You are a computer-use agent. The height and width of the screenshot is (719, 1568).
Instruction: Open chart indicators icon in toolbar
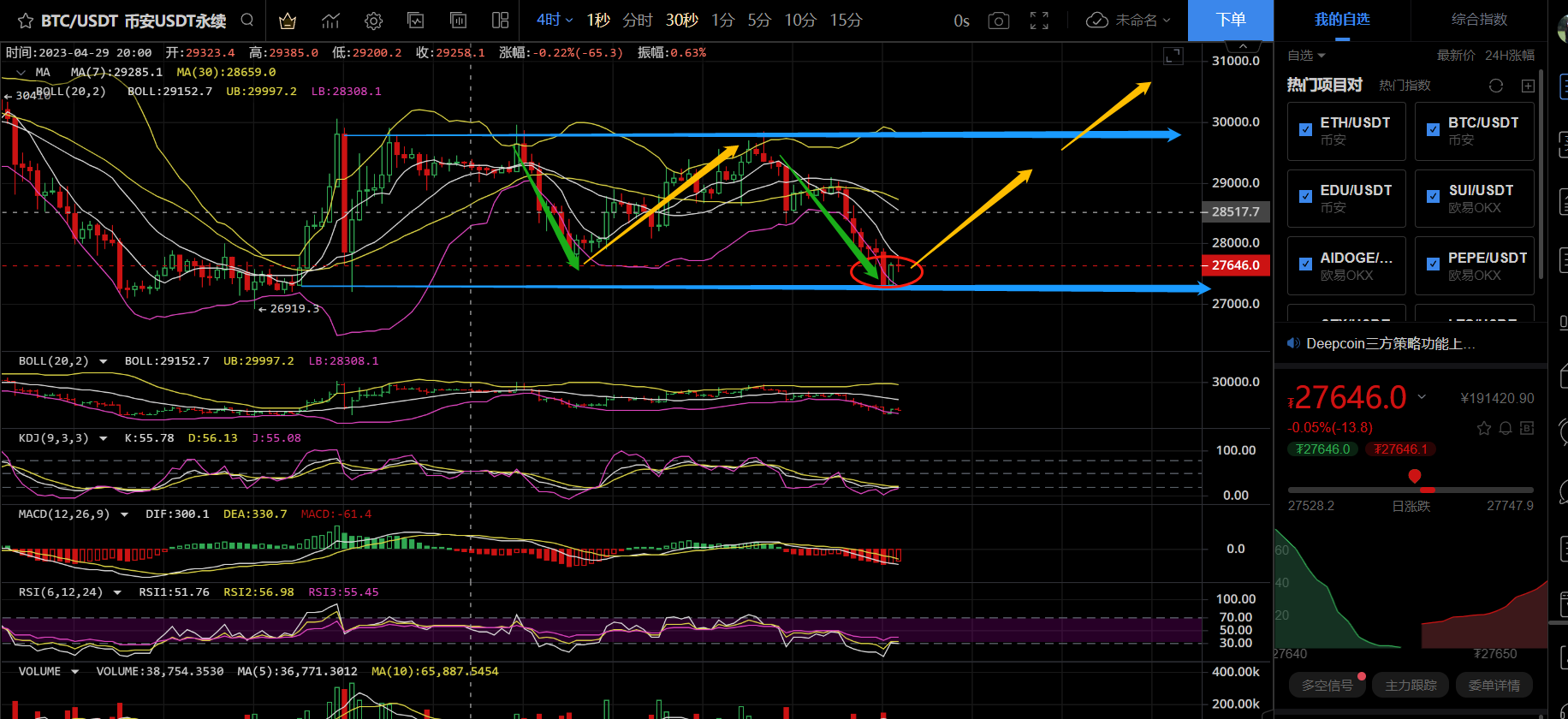(330, 21)
